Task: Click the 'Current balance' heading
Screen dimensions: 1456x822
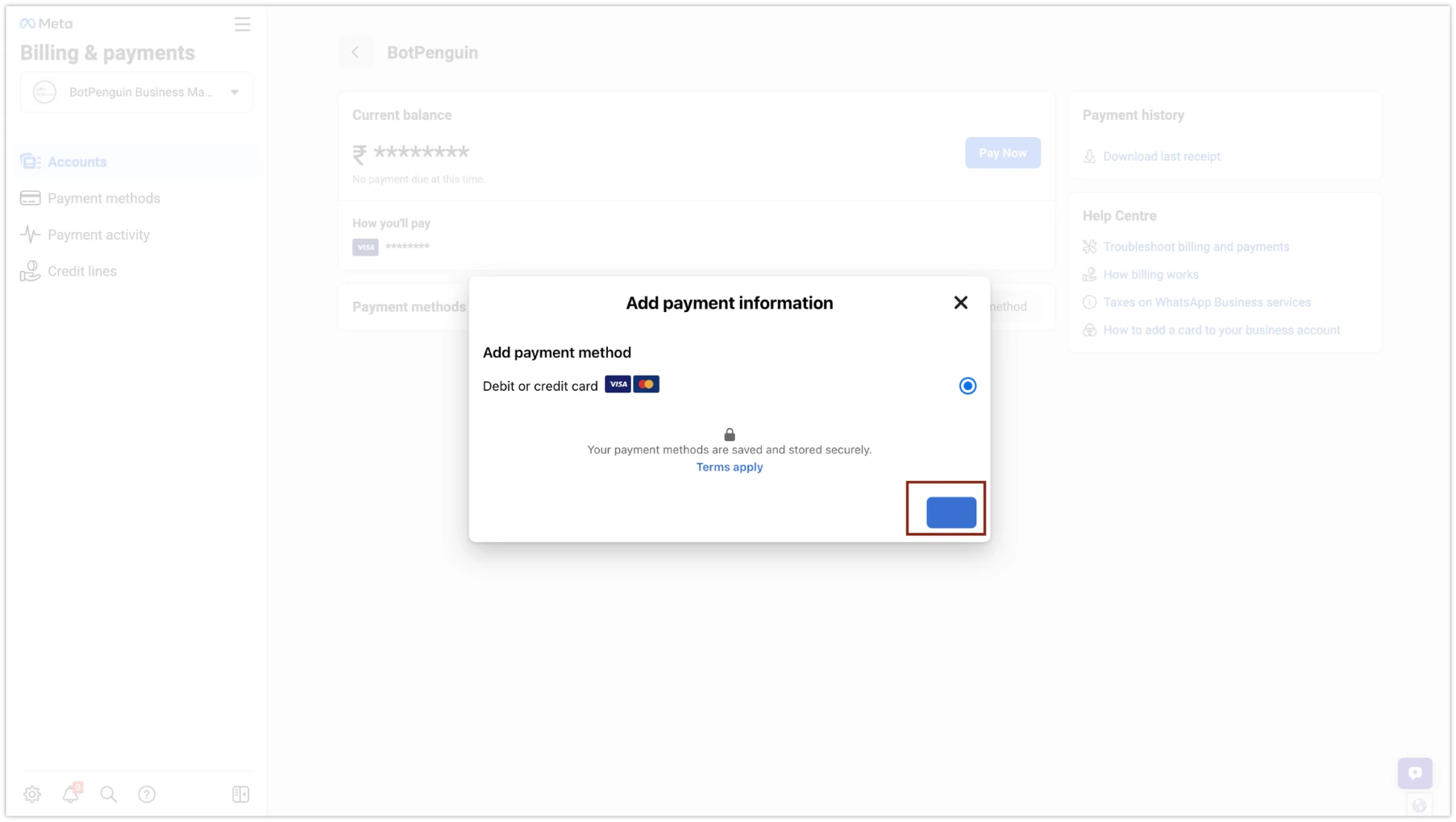Action: (401, 115)
